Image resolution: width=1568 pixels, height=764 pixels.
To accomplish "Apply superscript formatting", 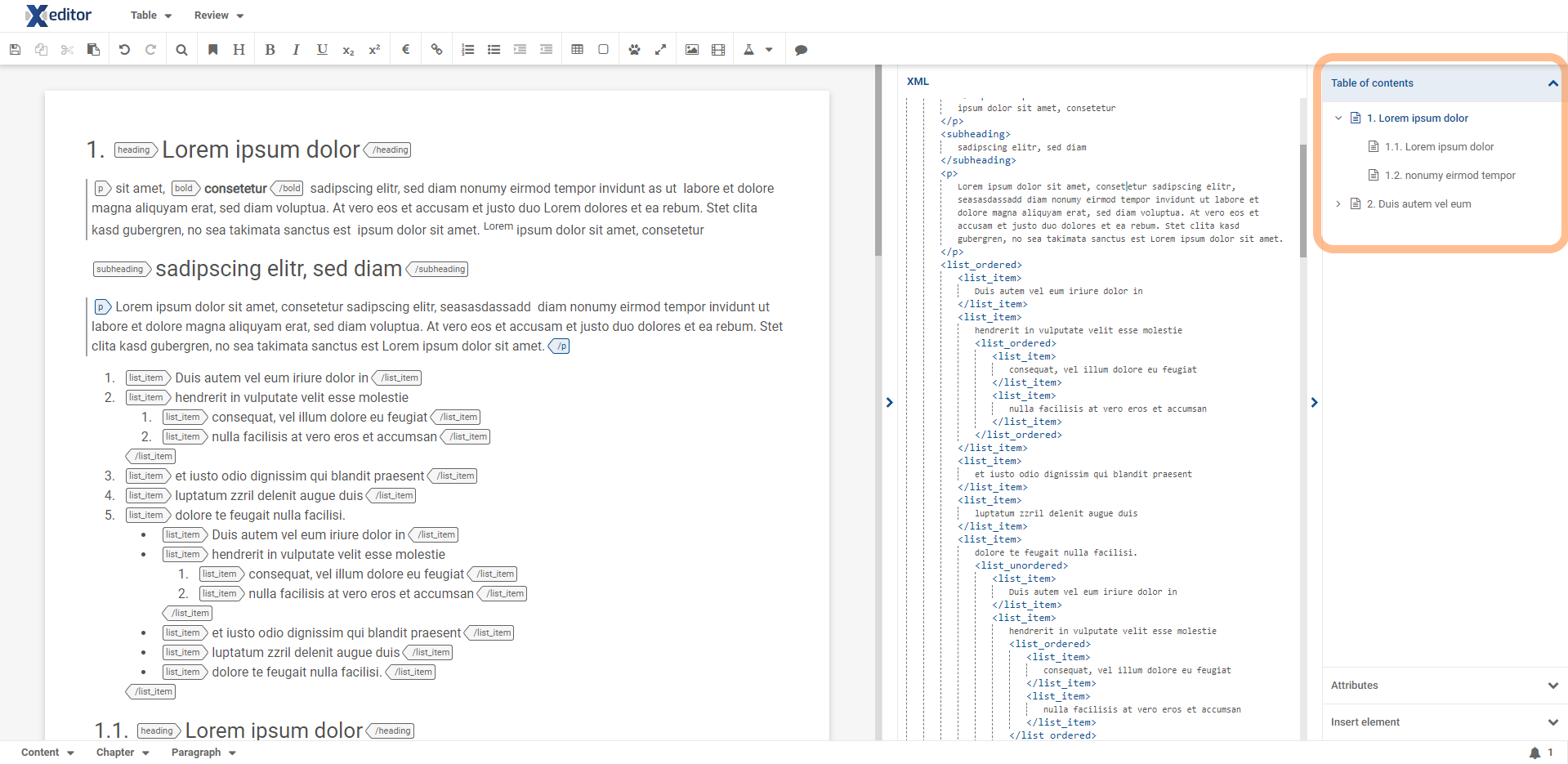I will click(374, 50).
